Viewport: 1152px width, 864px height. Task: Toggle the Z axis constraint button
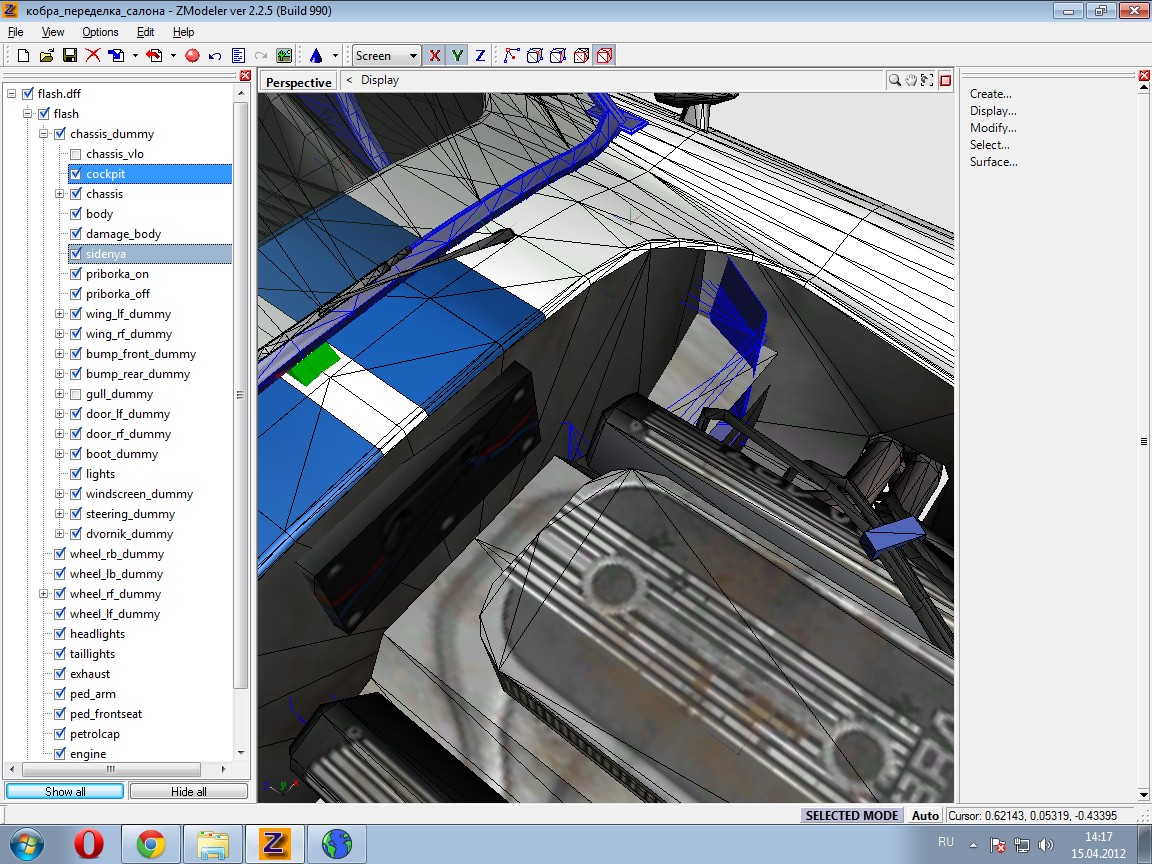click(480, 56)
